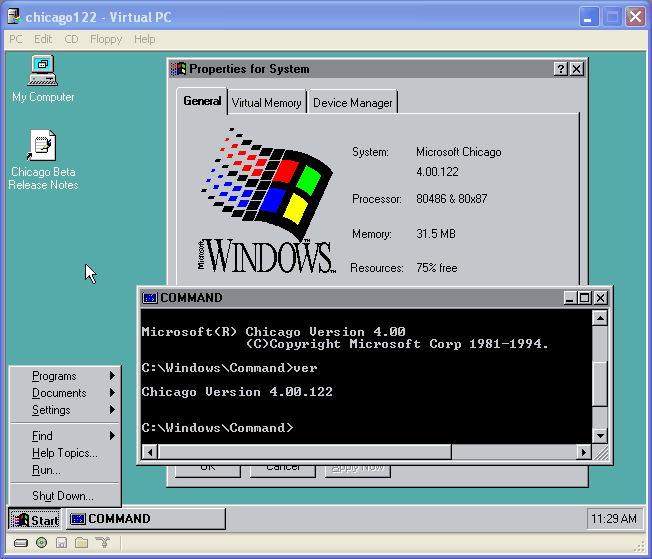Click the '80486 & 80x87' processor value
Screen dimensions: 652x559
452,199
